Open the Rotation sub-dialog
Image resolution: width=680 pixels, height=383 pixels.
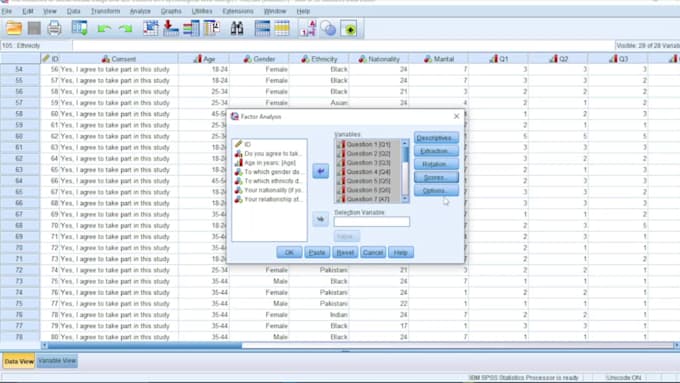[436, 164]
